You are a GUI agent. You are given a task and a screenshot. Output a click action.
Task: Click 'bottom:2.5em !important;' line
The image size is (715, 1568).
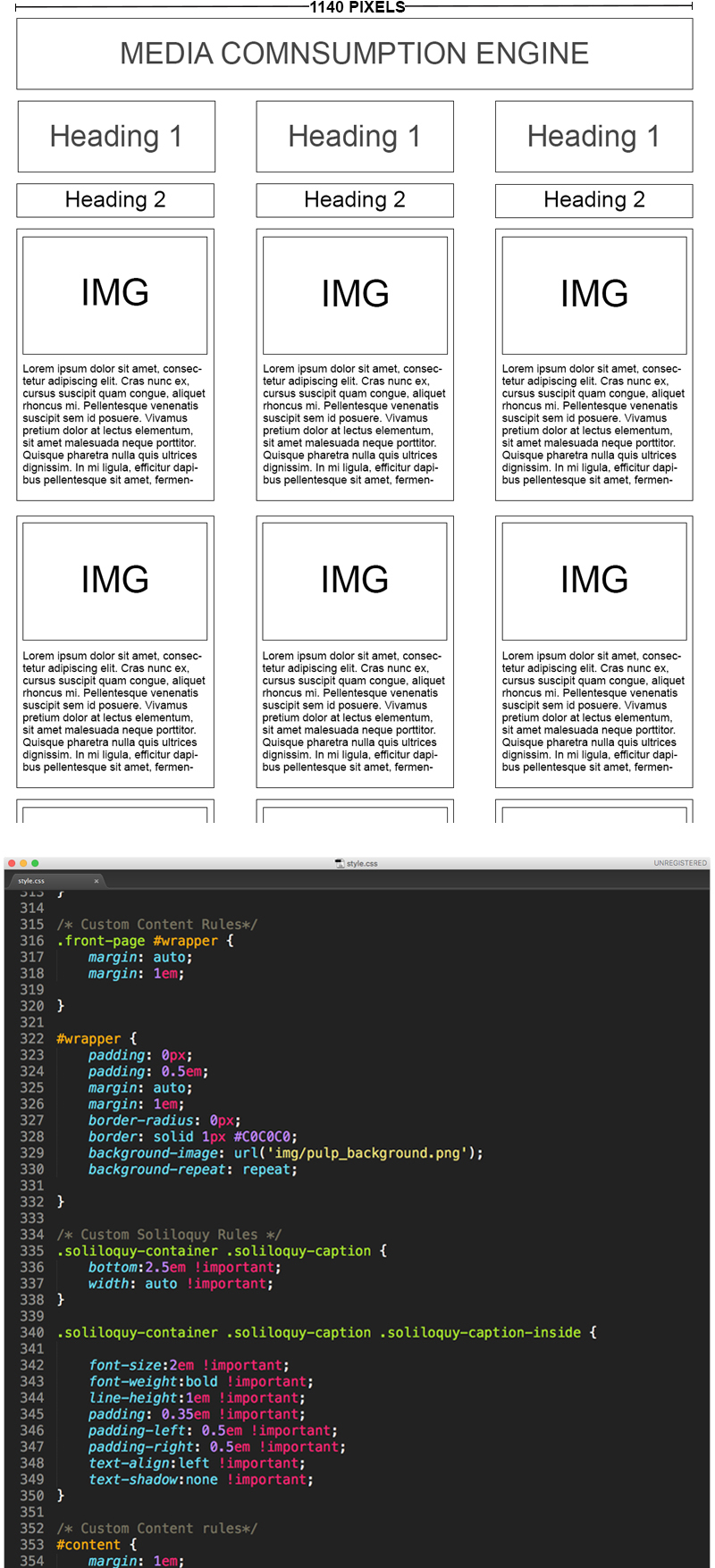184,1267
